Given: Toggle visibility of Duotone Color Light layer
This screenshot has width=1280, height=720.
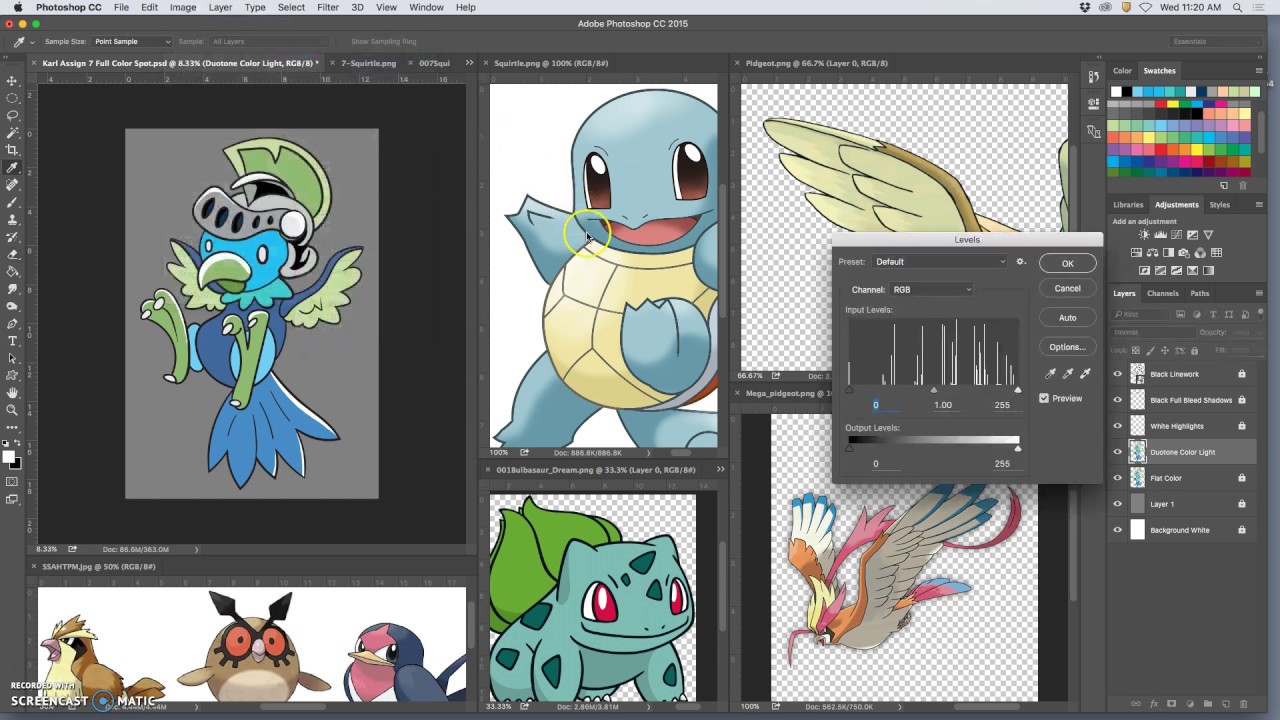Looking at the screenshot, I should [x=1118, y=452].
